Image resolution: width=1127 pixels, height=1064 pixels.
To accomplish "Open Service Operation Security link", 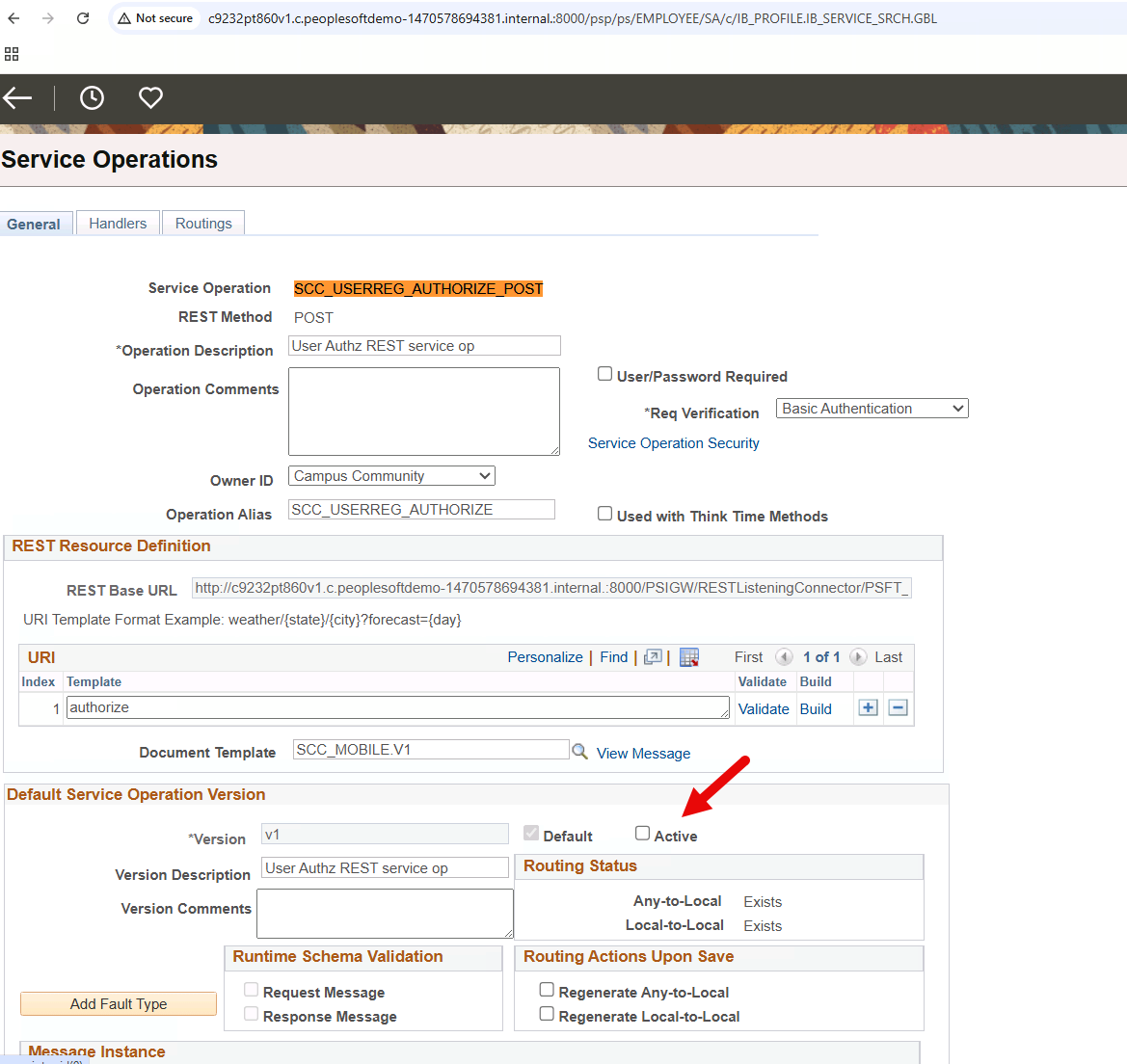I will coord(673,443).
